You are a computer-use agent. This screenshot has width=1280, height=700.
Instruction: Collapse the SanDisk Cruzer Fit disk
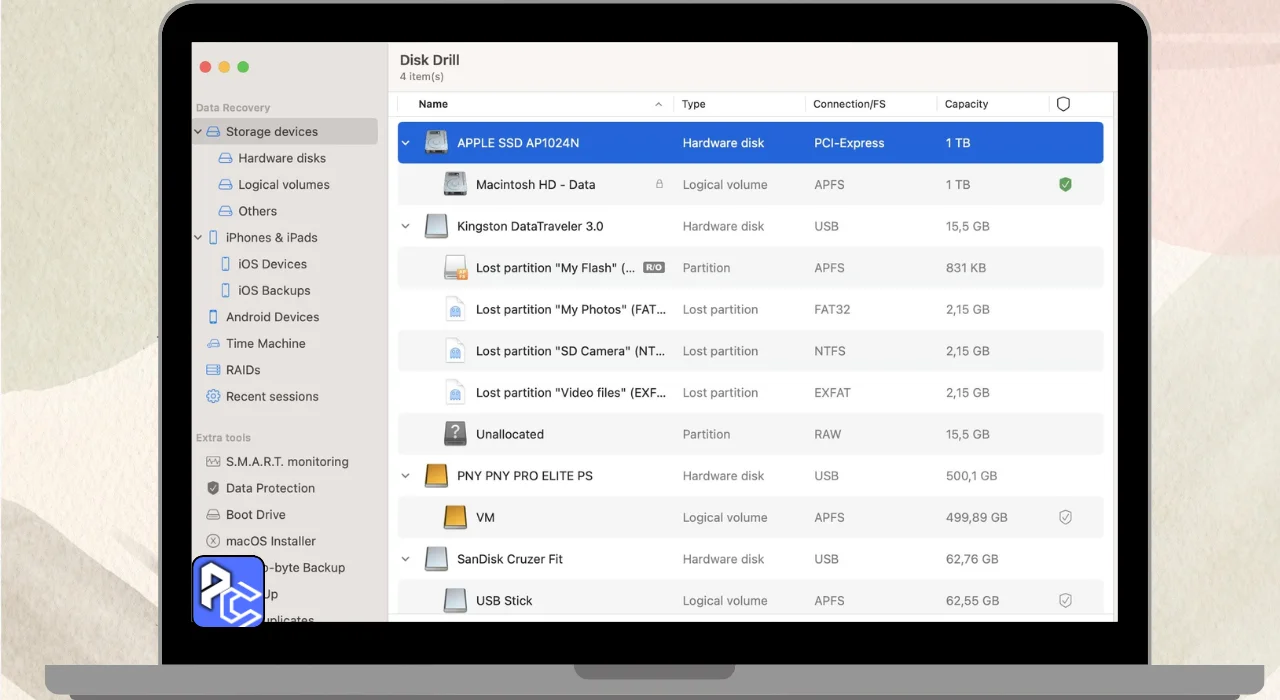[x=406, y=560]
